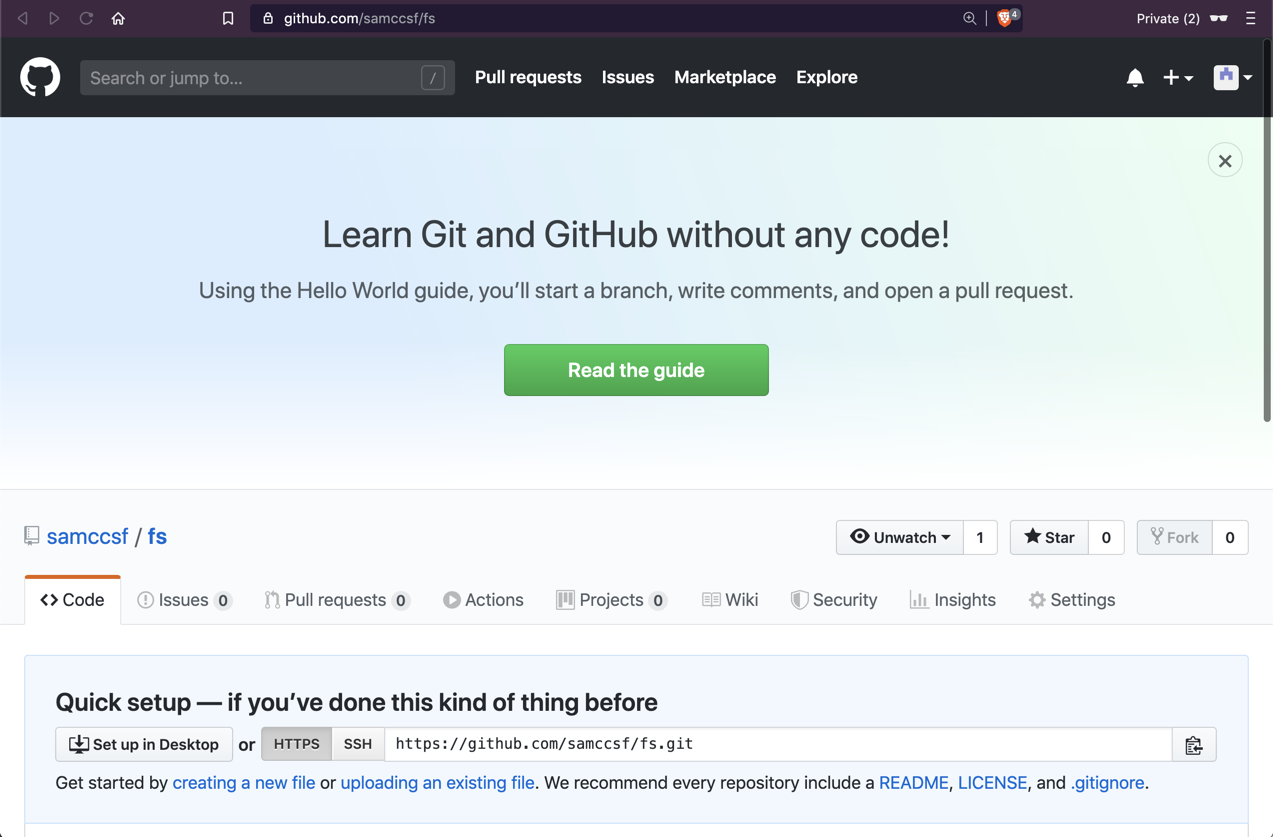The height and width of the screenshot is (837, 1273).
Task: Click the Private window glasses icon
Action: coord(1218,18)
